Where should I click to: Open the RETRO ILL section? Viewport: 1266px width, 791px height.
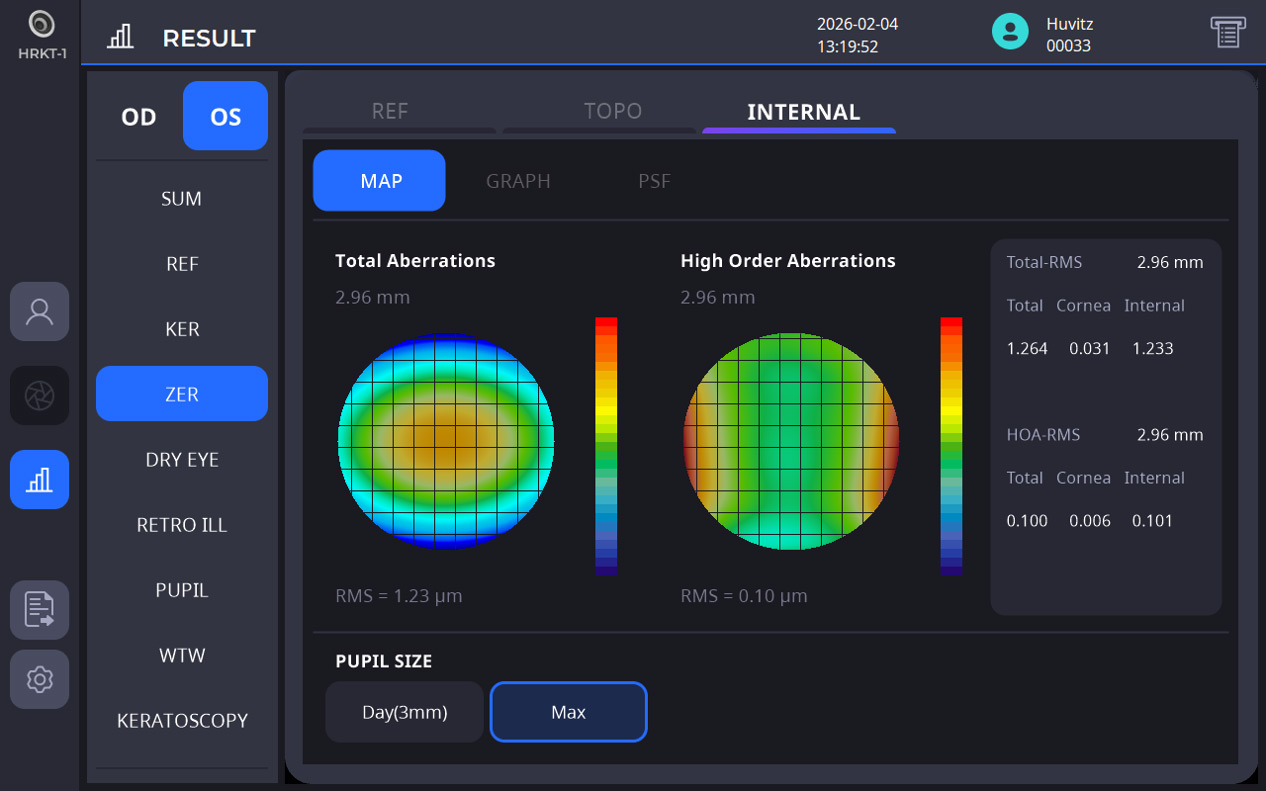(182, 525)
